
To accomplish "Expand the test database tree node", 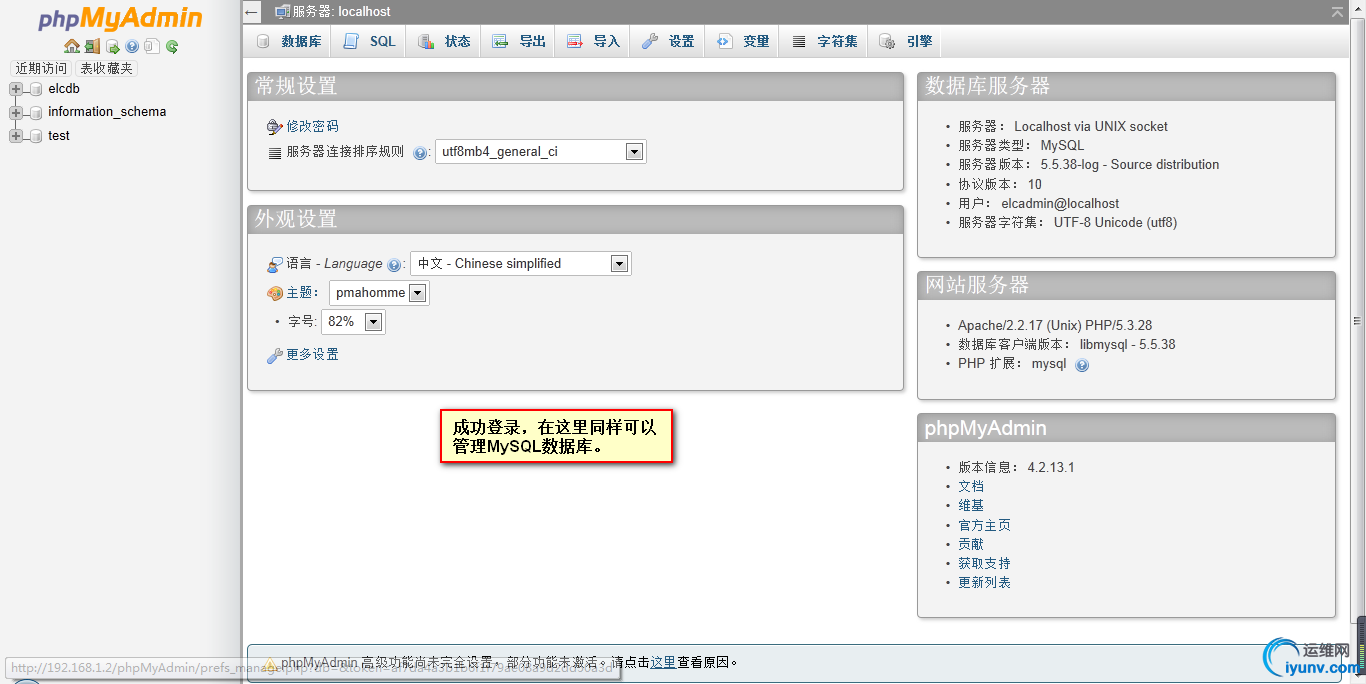I will click(16, 136).
